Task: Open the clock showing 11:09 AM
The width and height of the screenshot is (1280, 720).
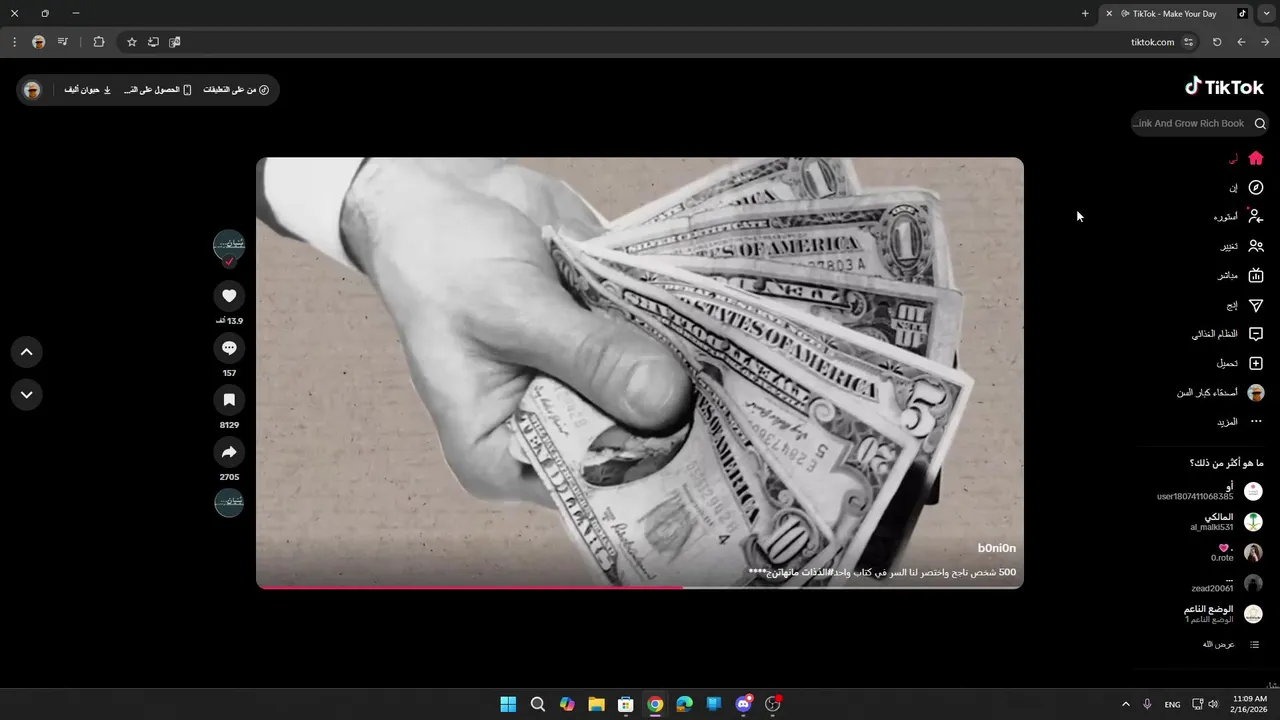Action: pos(1250,704)
